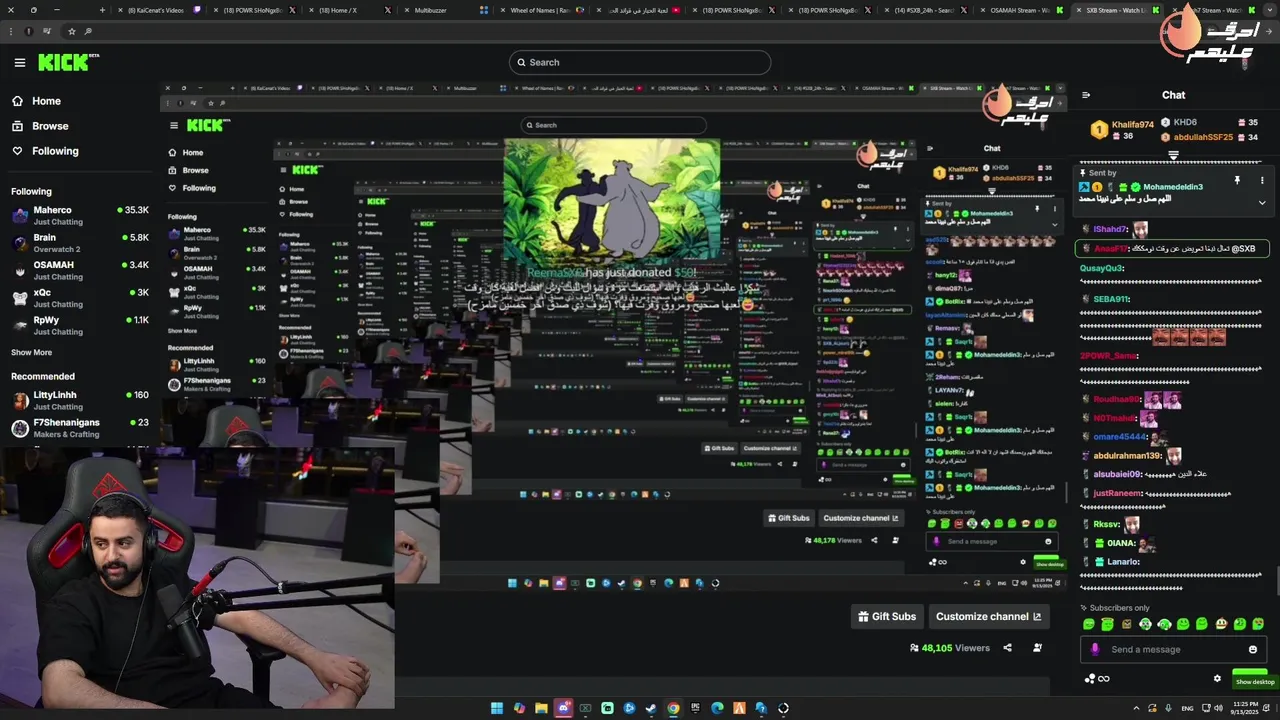Screen dimensions: 1280x720
Task: Expand Show More followed channels
Action: pyautogui.click(x=31, y=352)
